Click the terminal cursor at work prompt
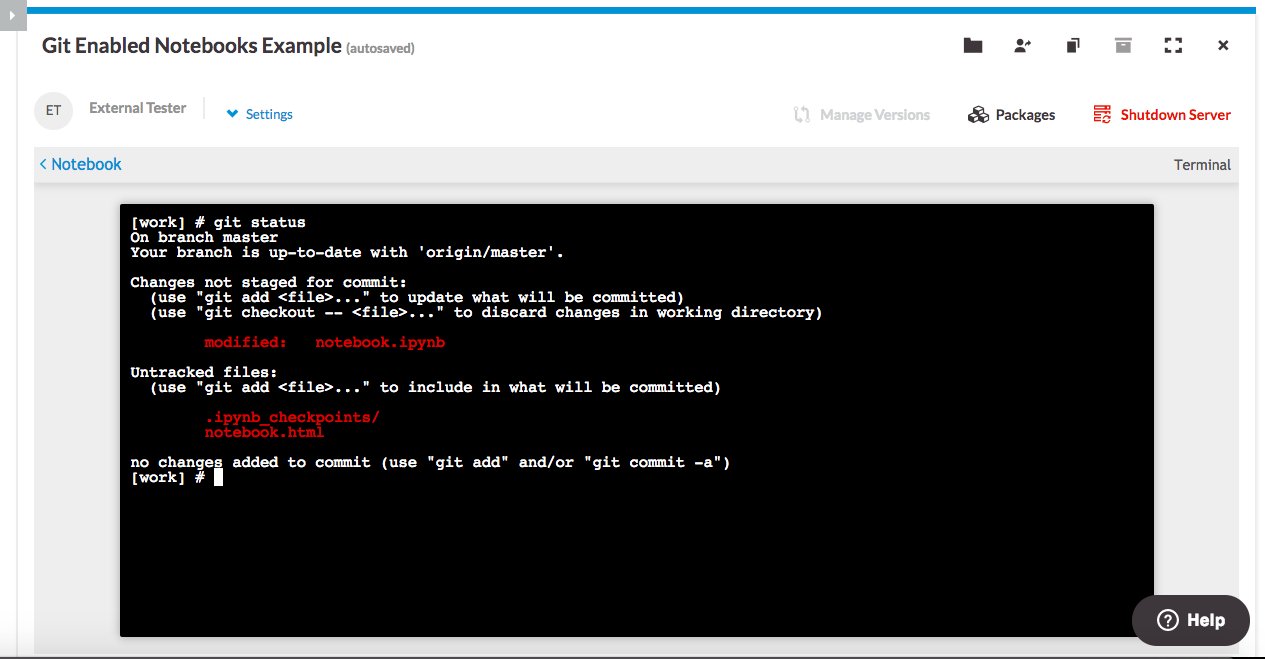Viewport: 1265px width, 659px height. coord(218,478)
